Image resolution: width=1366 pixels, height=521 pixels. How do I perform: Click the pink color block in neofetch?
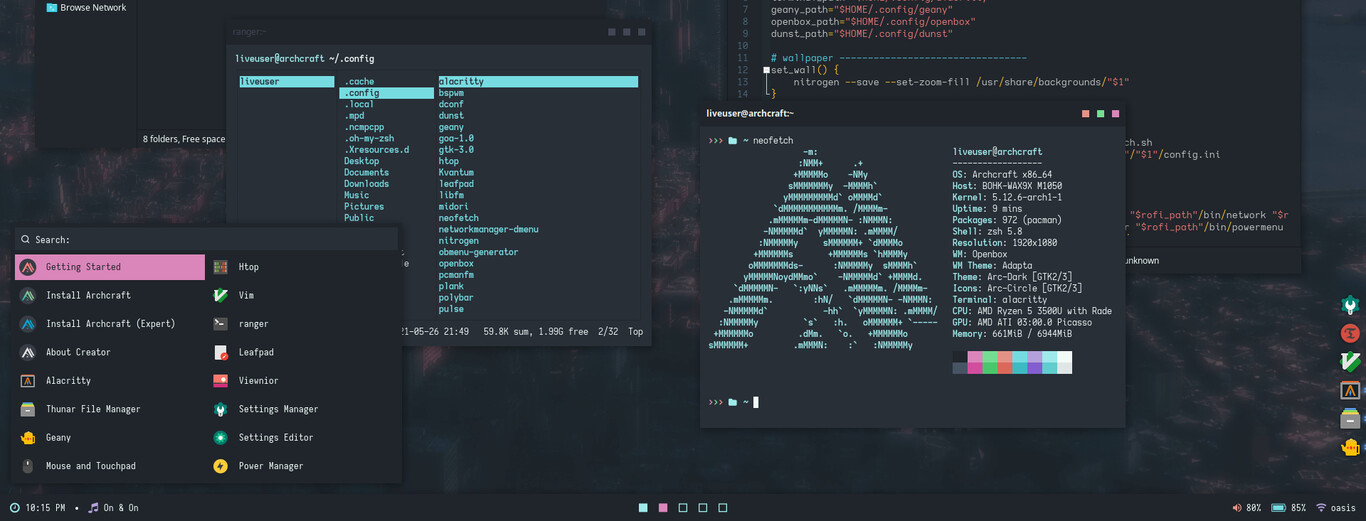[x=975, y=357]
